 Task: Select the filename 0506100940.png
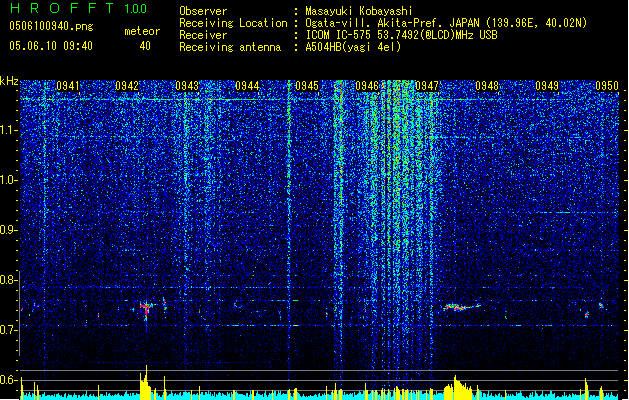[x=51, y=26]
